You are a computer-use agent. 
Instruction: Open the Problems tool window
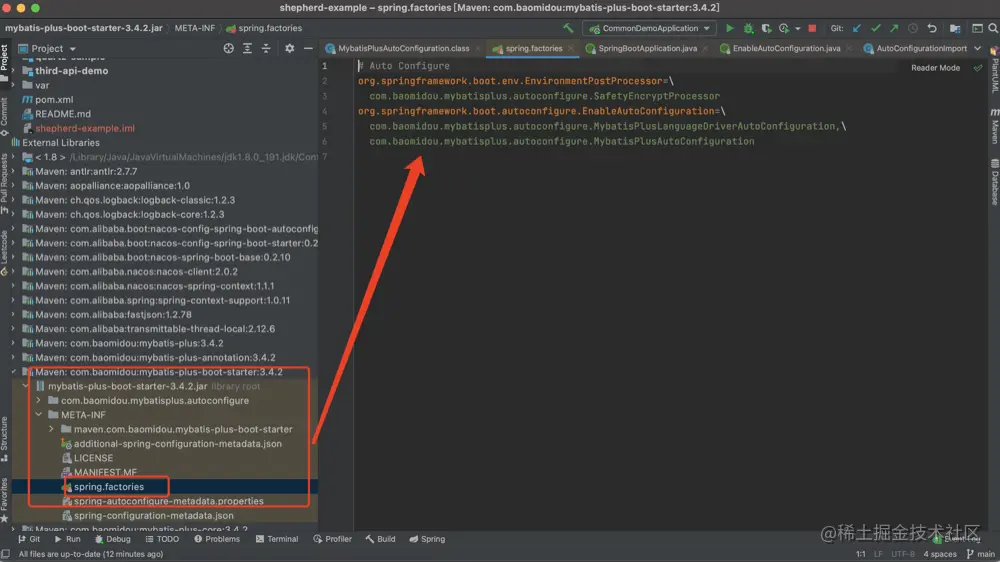[x=217, y=539]
